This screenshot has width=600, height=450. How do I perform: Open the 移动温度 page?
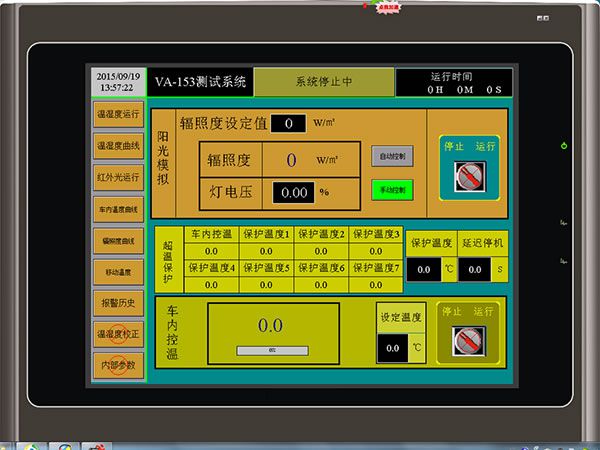point(119,272)
